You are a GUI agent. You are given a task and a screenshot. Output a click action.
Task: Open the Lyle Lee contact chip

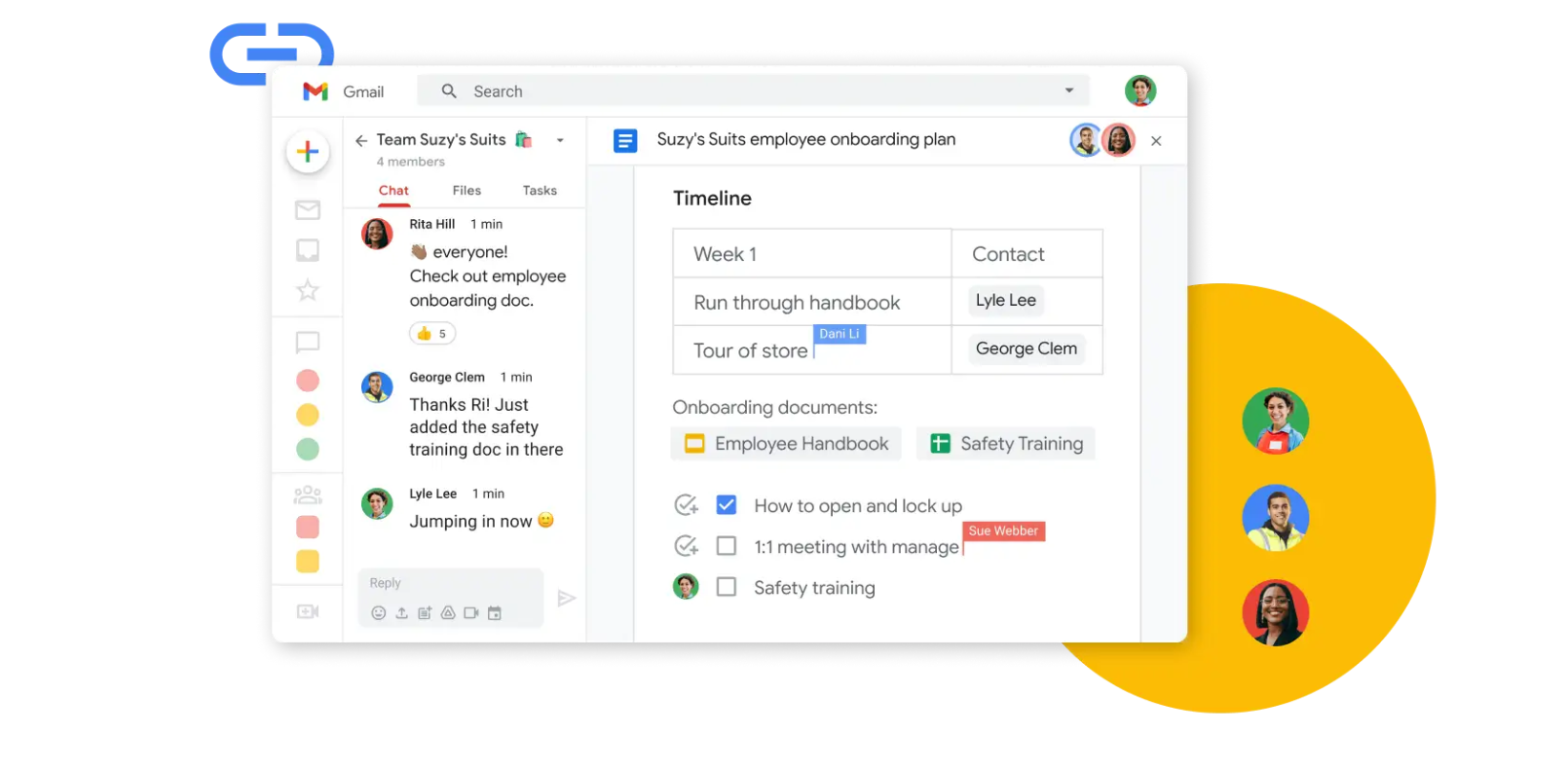click(1006, 301)
